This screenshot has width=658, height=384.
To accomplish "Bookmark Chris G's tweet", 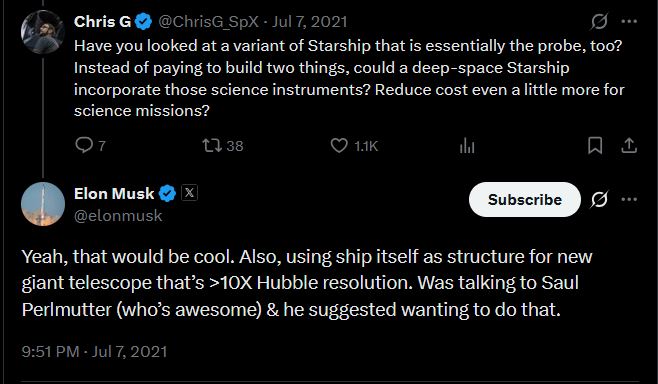I will (x=595, y=145).
